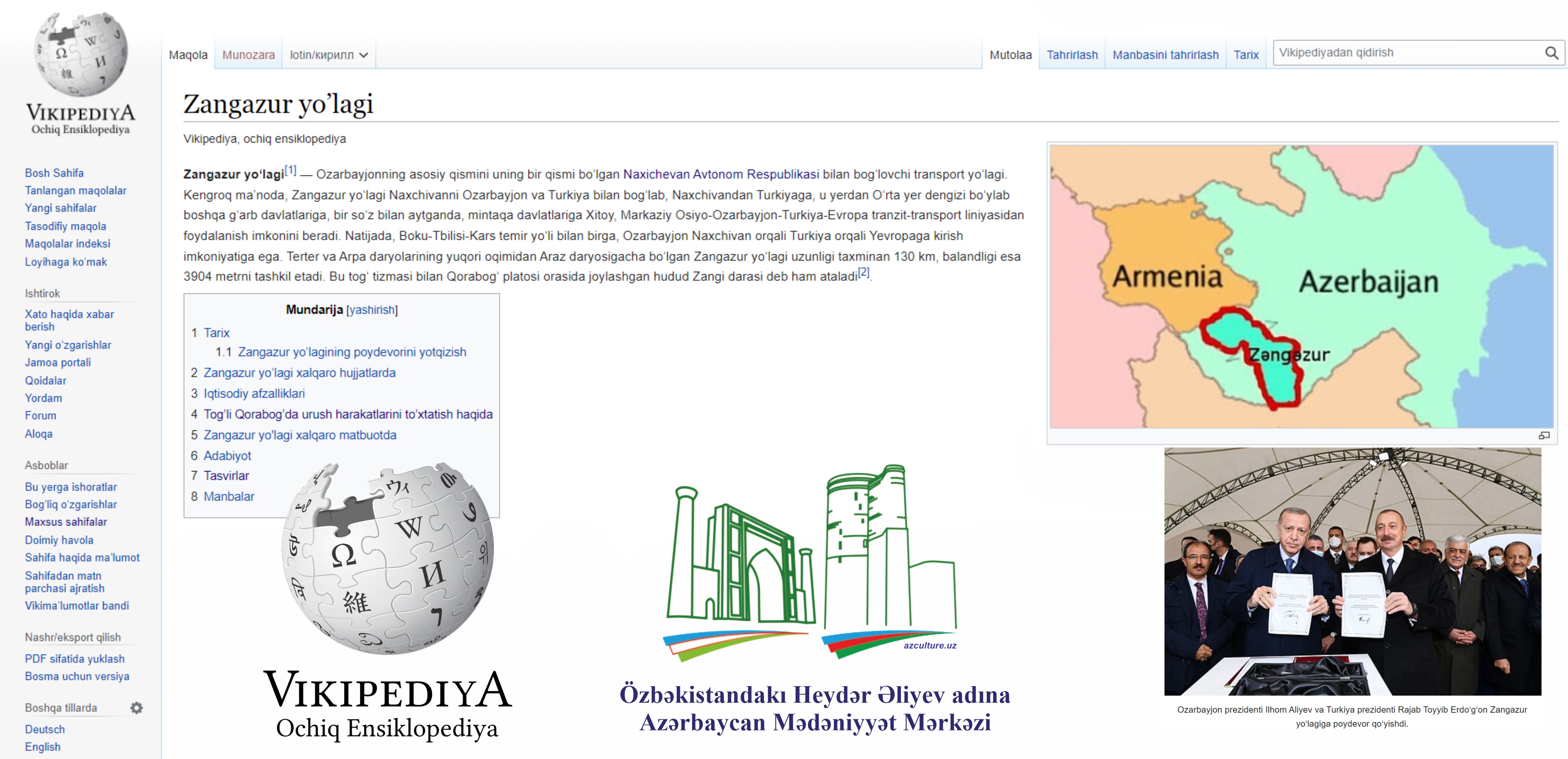This screenshot has width=1568, height=759.
Task: Open Jamoa portali
Action: coord(57,363)
